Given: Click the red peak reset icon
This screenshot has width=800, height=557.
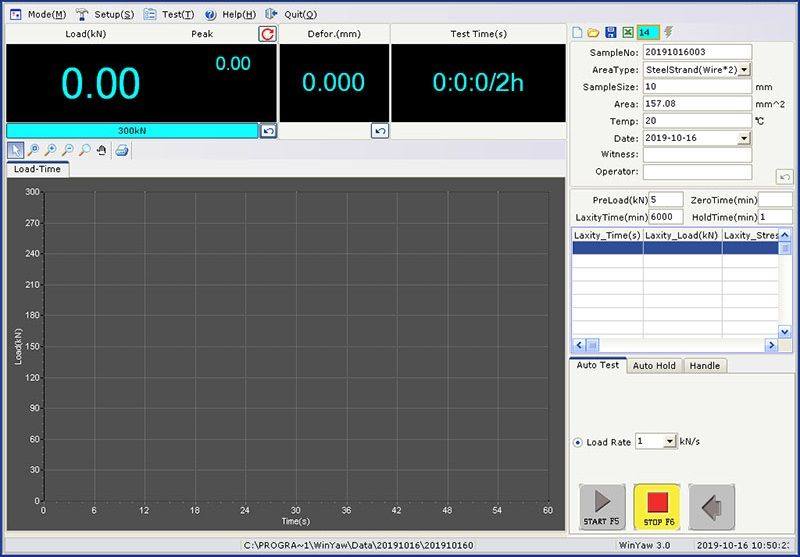Looking at the screenshot, I should pyautogui.click(x=267, y=34).
